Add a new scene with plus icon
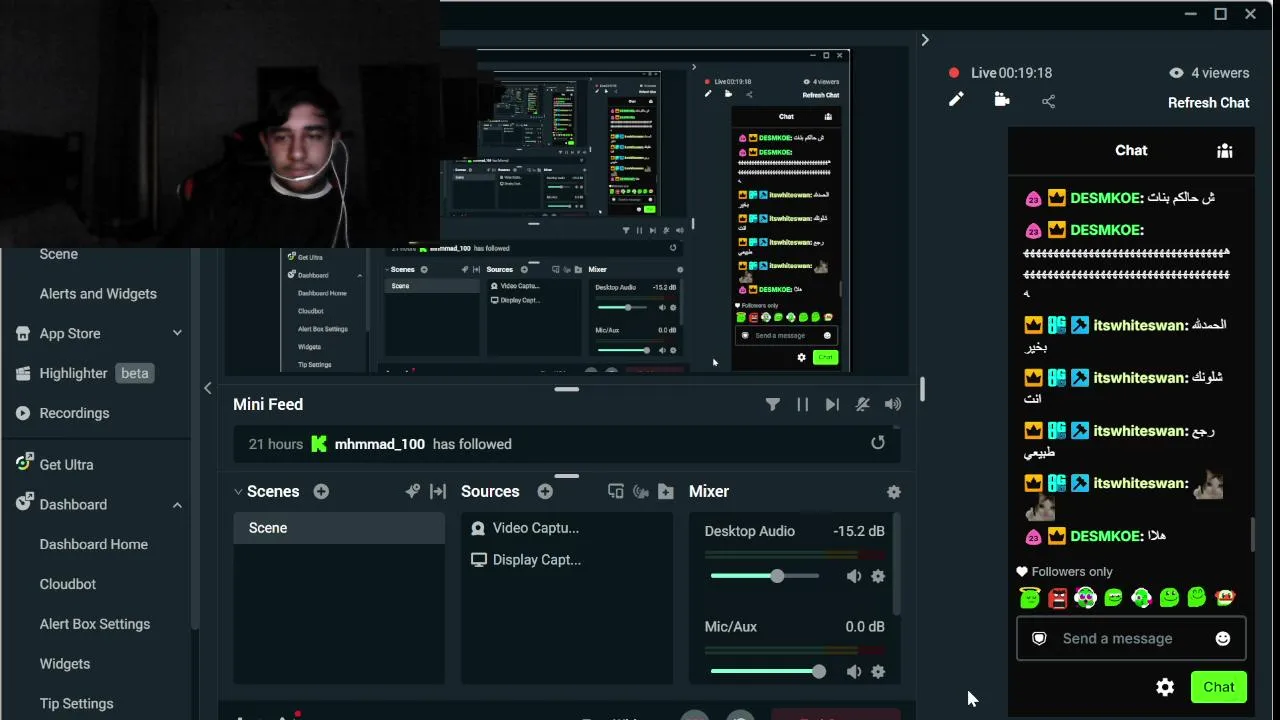Screen dimensions: 1280x720 321,492
